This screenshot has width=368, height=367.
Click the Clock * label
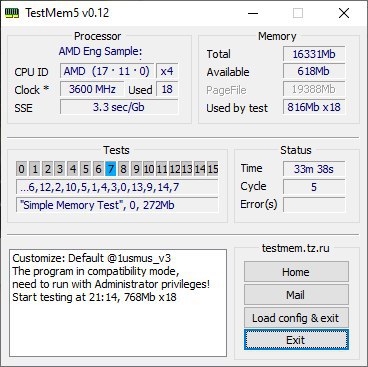tap(32, 90)
